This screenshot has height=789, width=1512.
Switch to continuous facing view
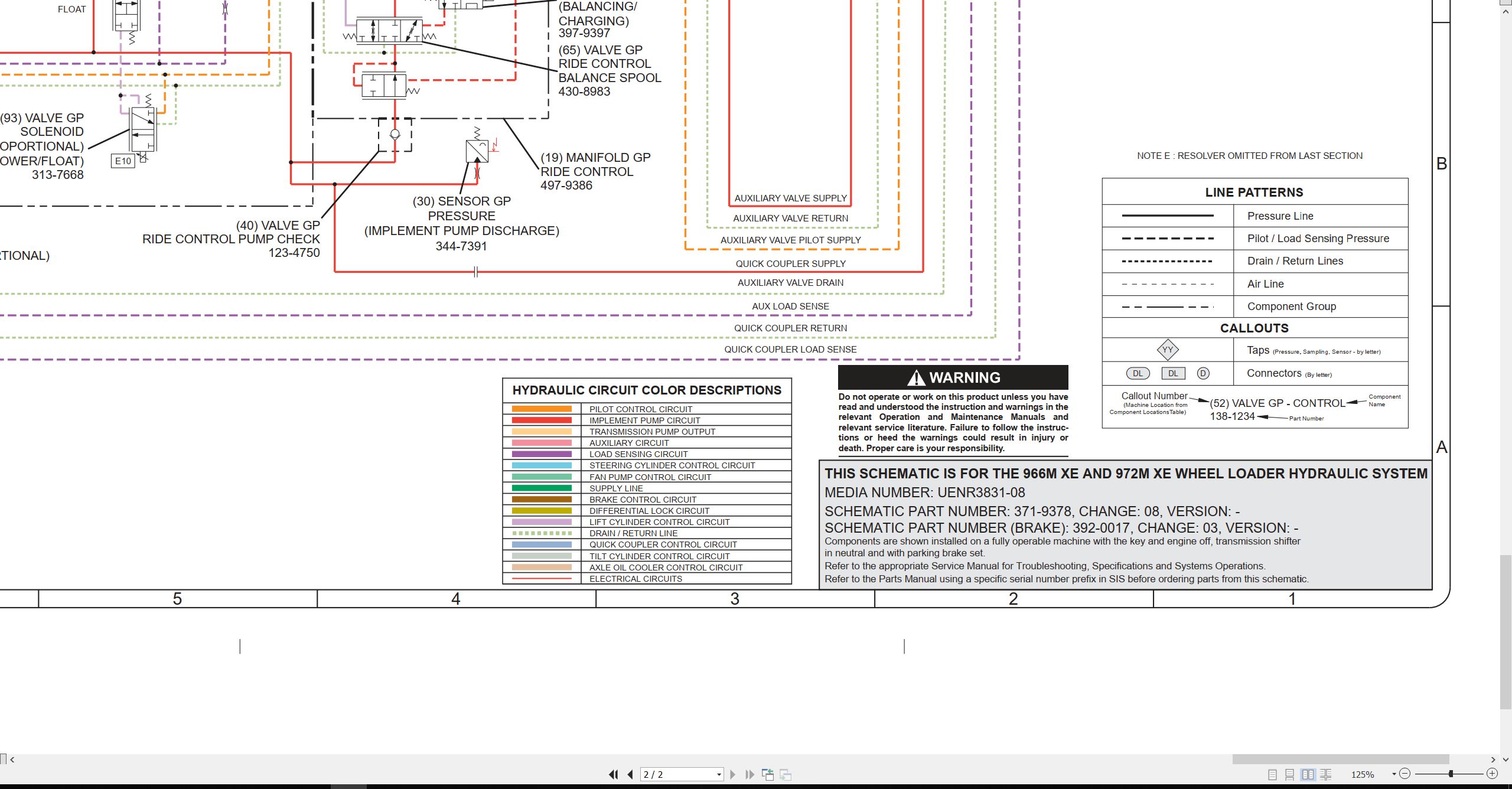pyautogui.click(x=1326, y=774)
